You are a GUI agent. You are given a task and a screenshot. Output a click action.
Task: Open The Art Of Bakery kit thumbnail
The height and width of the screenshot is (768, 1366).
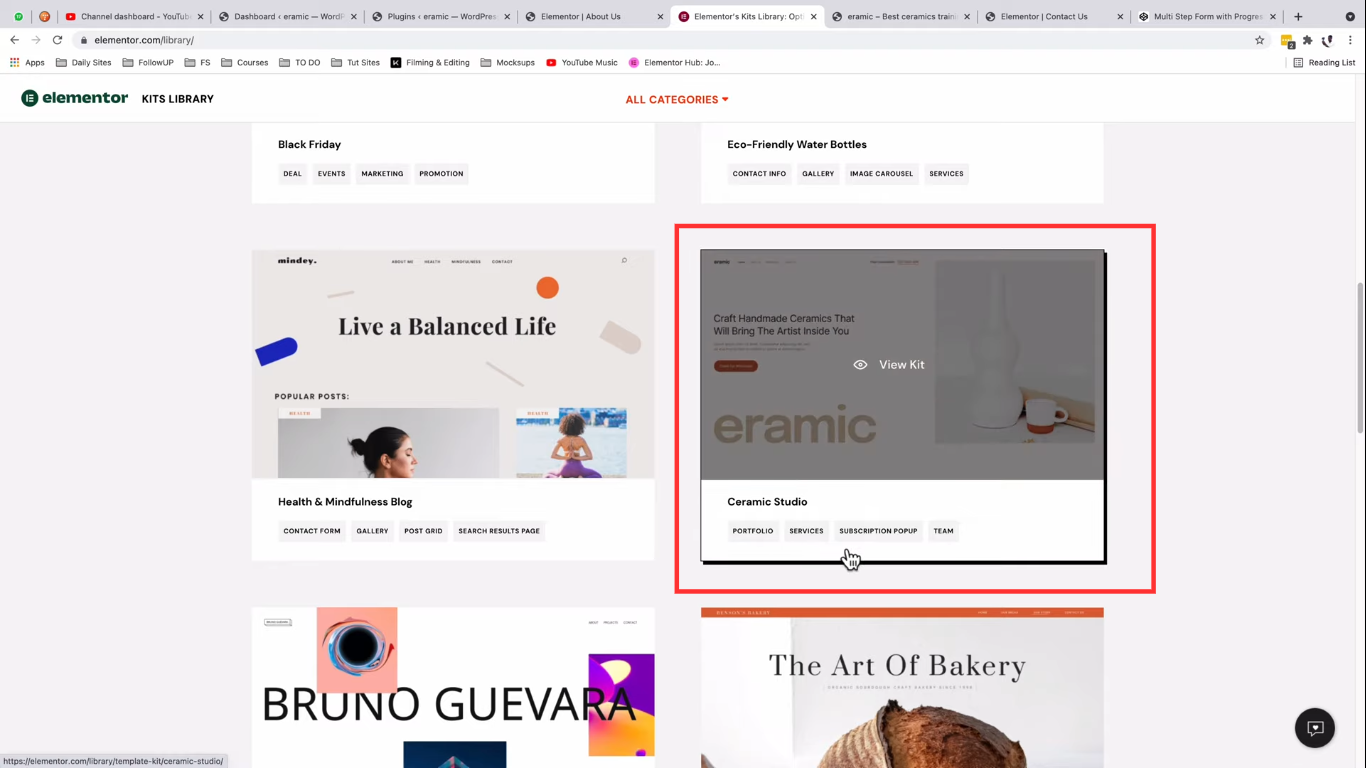pos(902,687)
